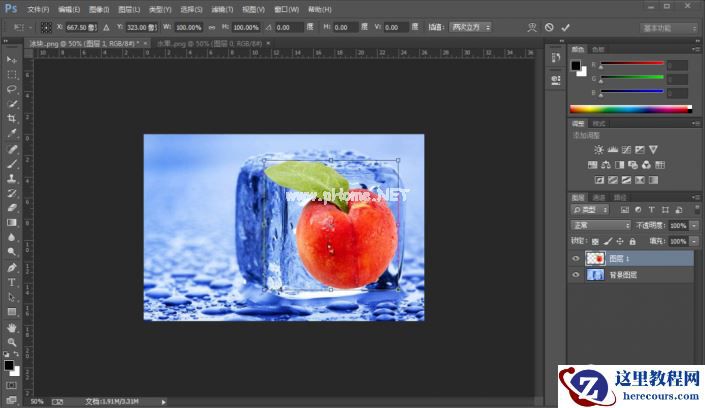Hide the 背景图层 layer eye icon
The height and width of the screenshot is (408, 705).
[x=576, y=275]
